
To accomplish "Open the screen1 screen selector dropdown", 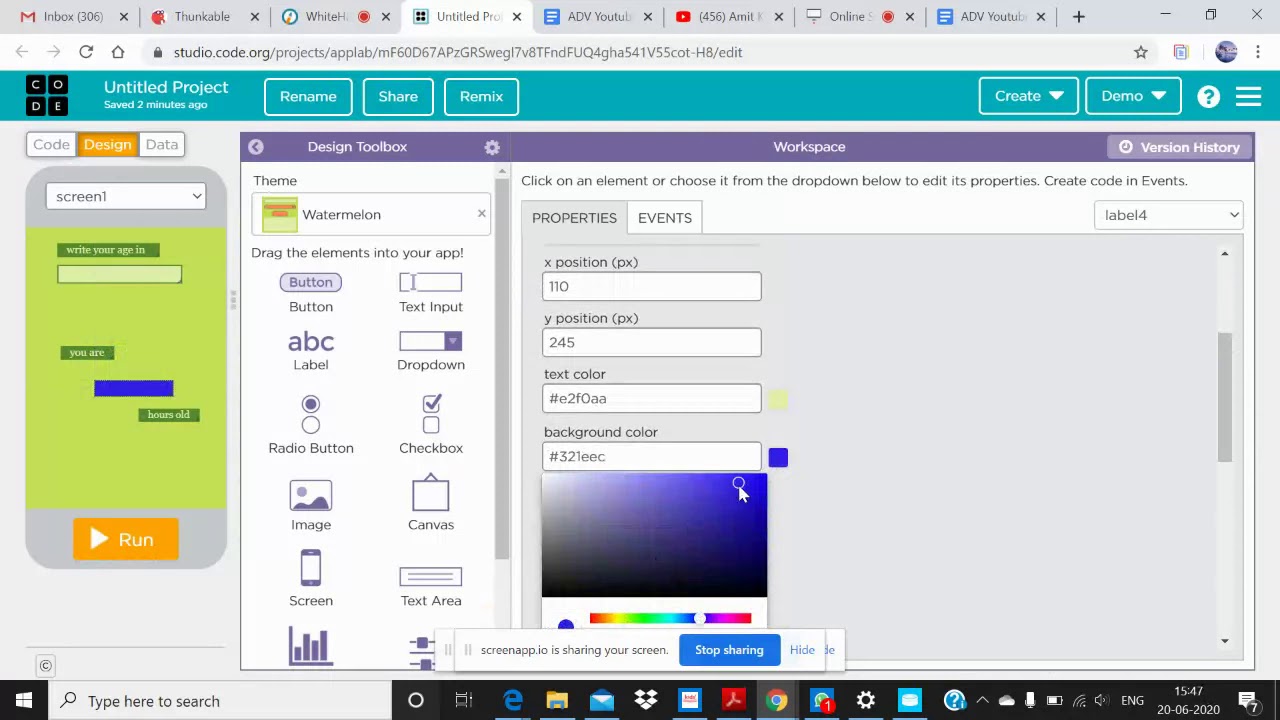I will pyautogui.click(x=126, y=196).
